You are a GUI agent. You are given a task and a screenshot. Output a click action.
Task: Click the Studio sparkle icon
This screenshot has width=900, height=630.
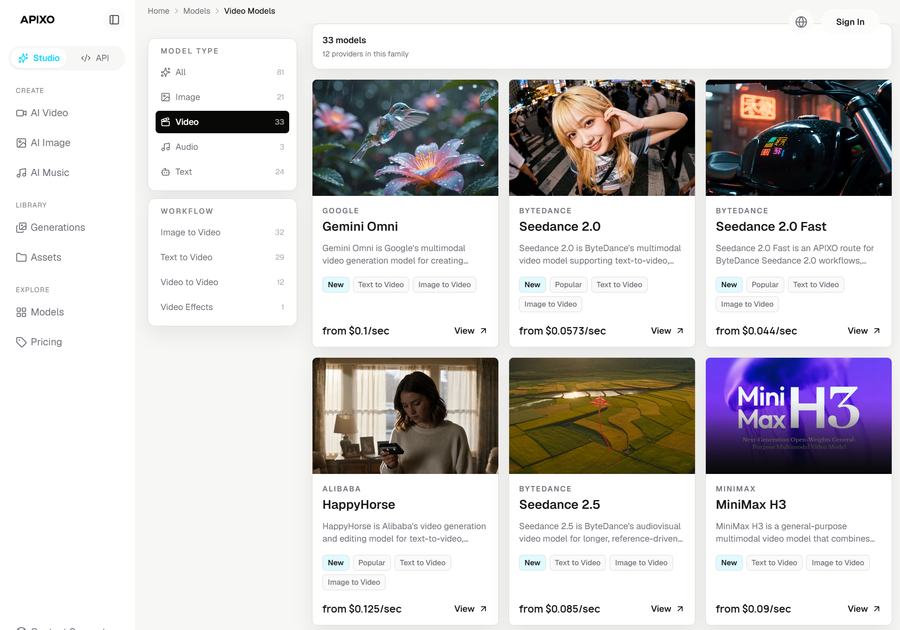coord(23,58)
